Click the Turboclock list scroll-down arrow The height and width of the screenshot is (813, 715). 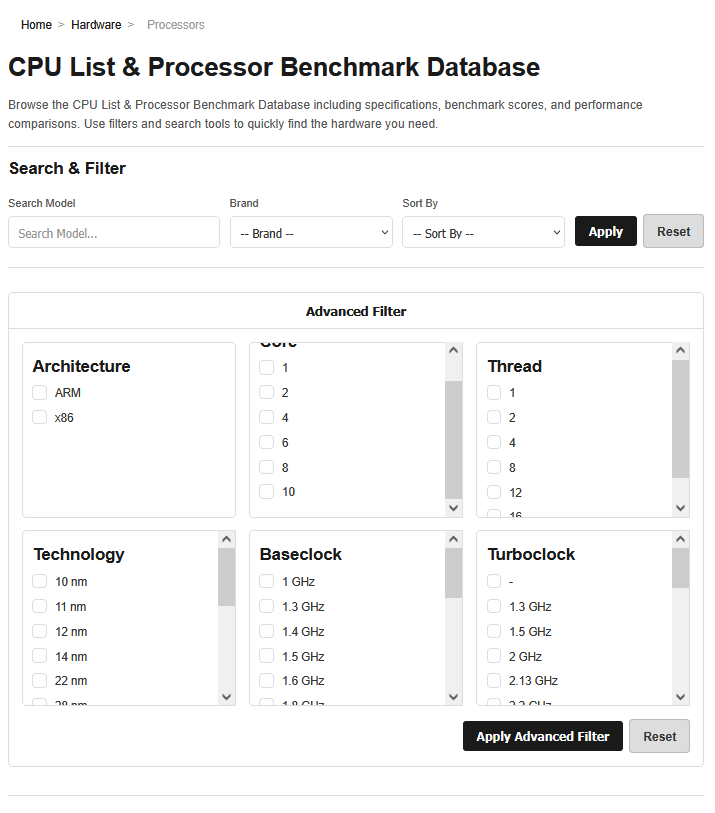[681, 697]
